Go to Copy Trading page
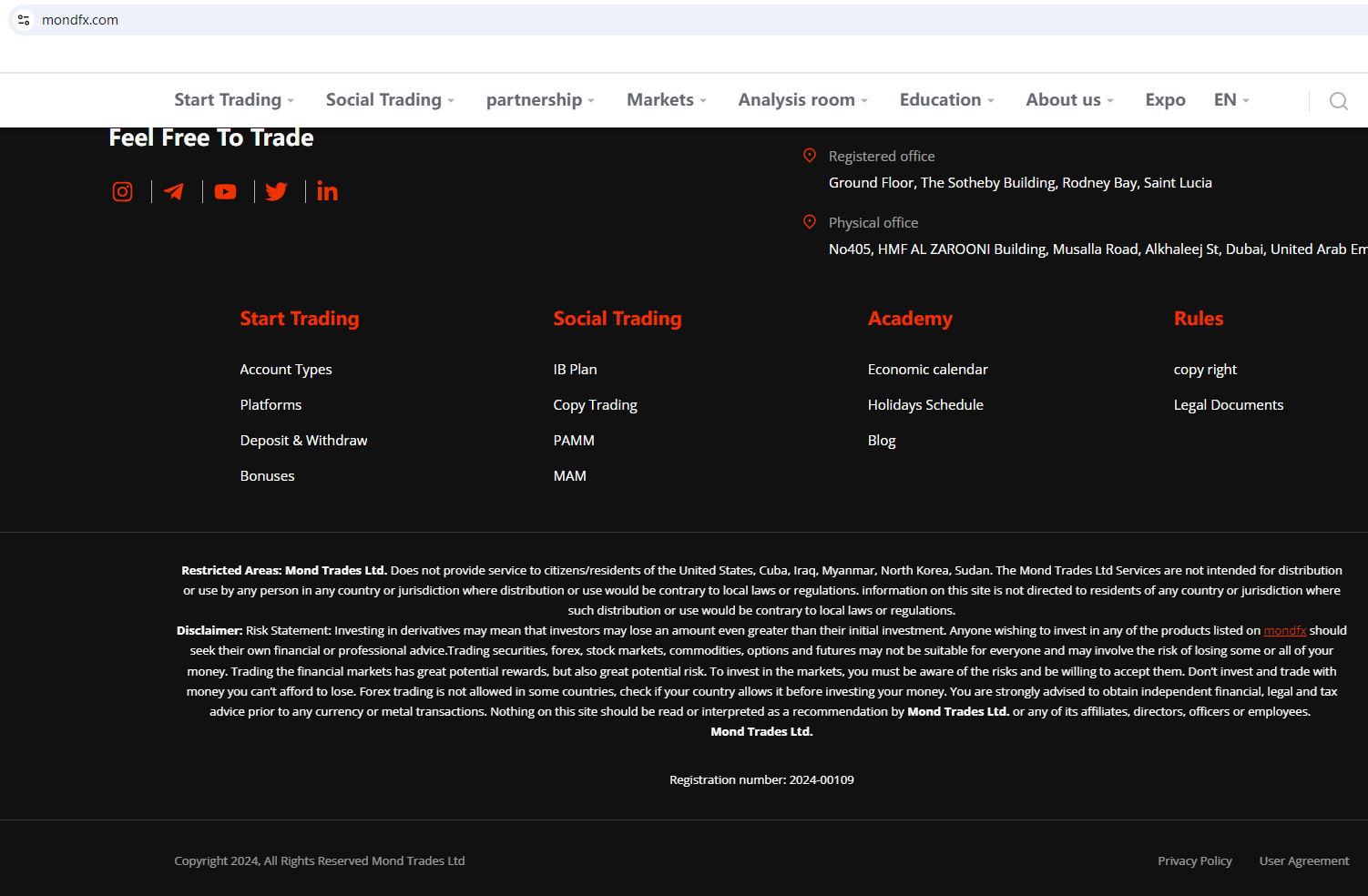1368x896 pixels. [x=595, y=405]
